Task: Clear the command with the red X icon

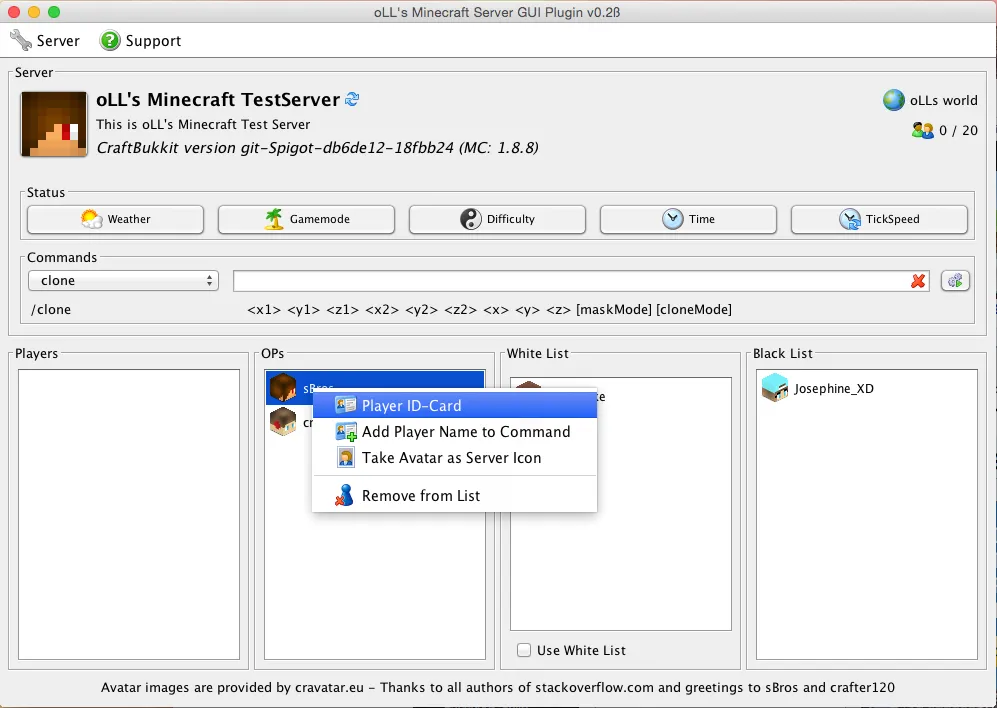Action: 918,281
